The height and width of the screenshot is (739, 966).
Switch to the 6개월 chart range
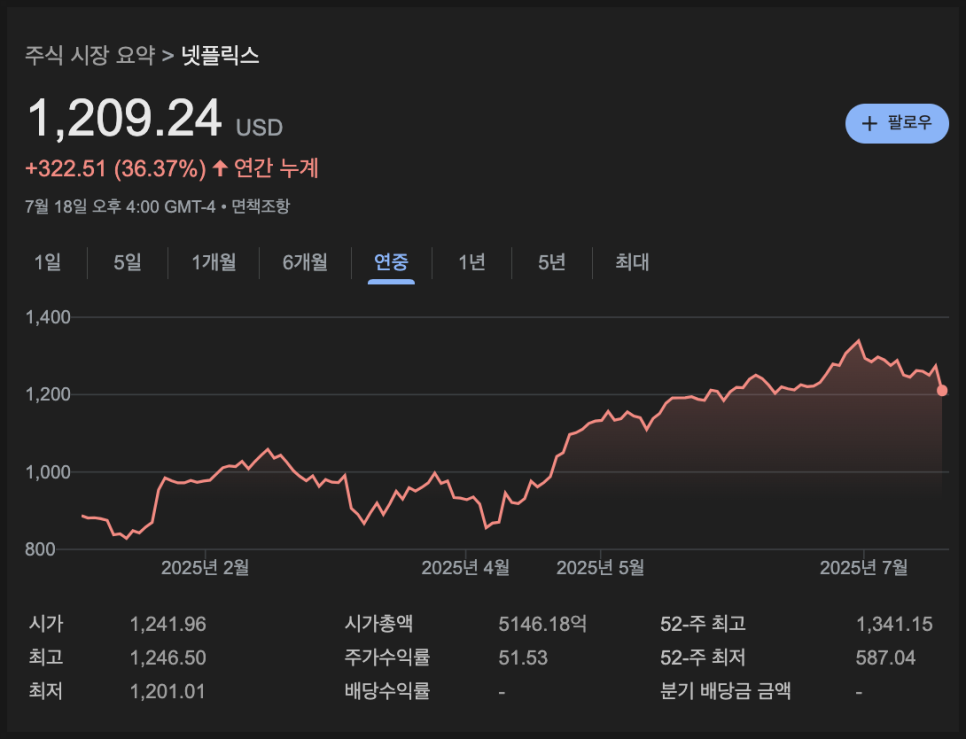click(305, 262)
